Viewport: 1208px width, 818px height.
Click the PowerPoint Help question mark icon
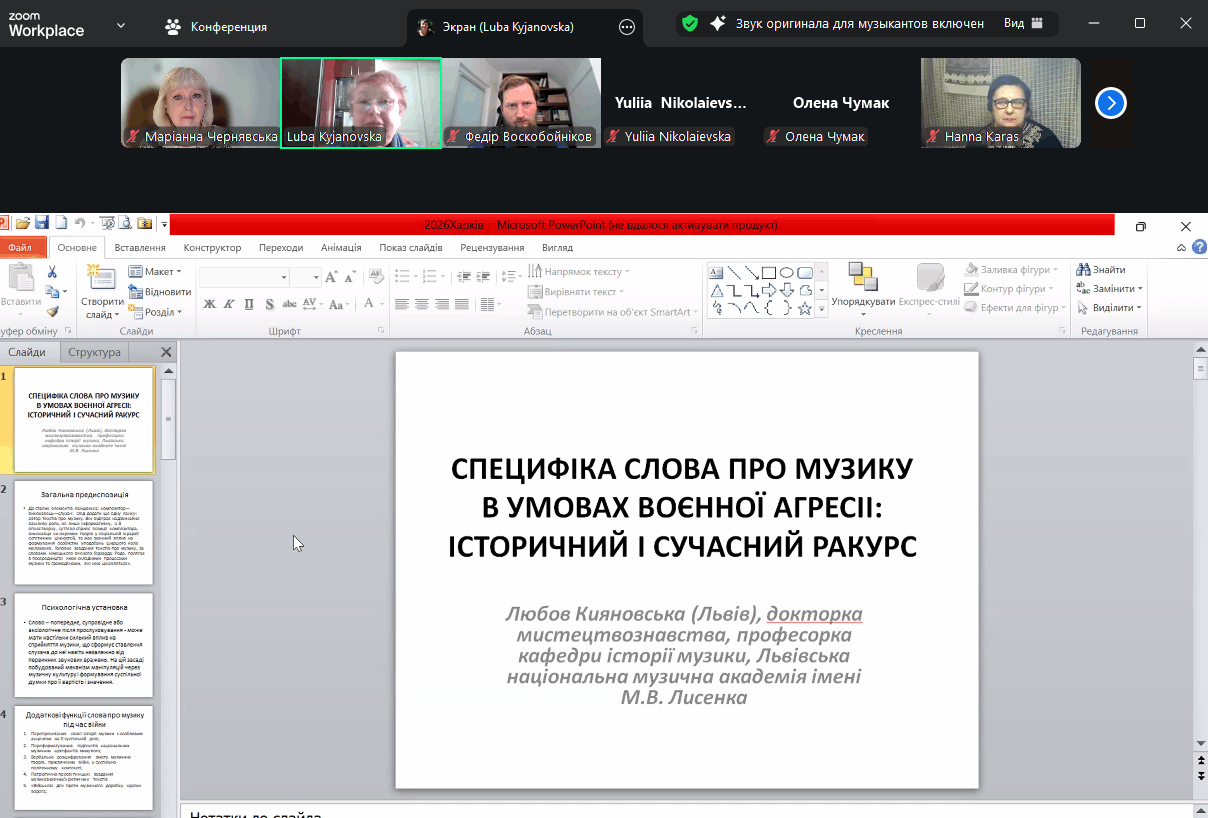coord(1199,247)
